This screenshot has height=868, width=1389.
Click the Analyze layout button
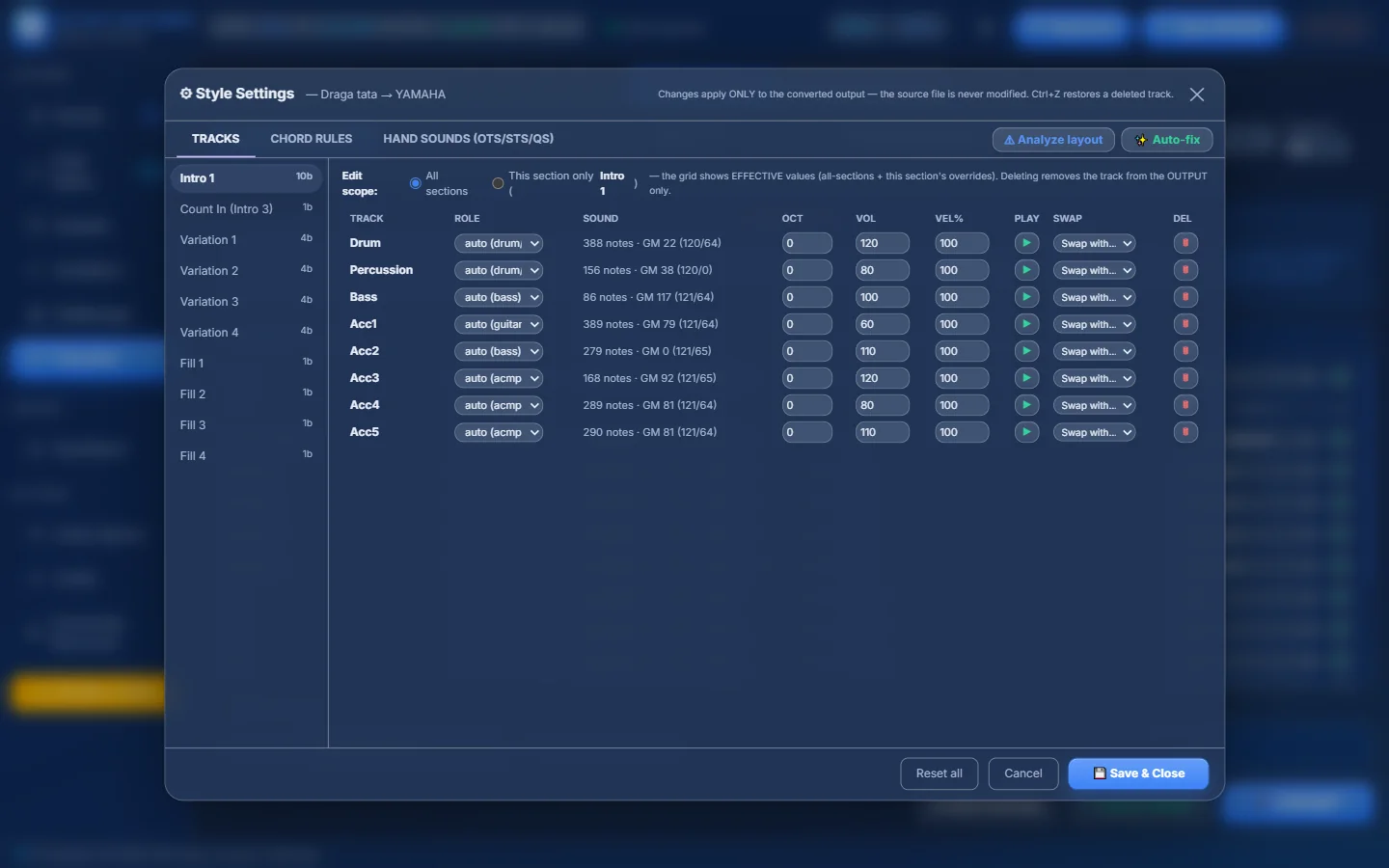click(x=1053, y=140)
